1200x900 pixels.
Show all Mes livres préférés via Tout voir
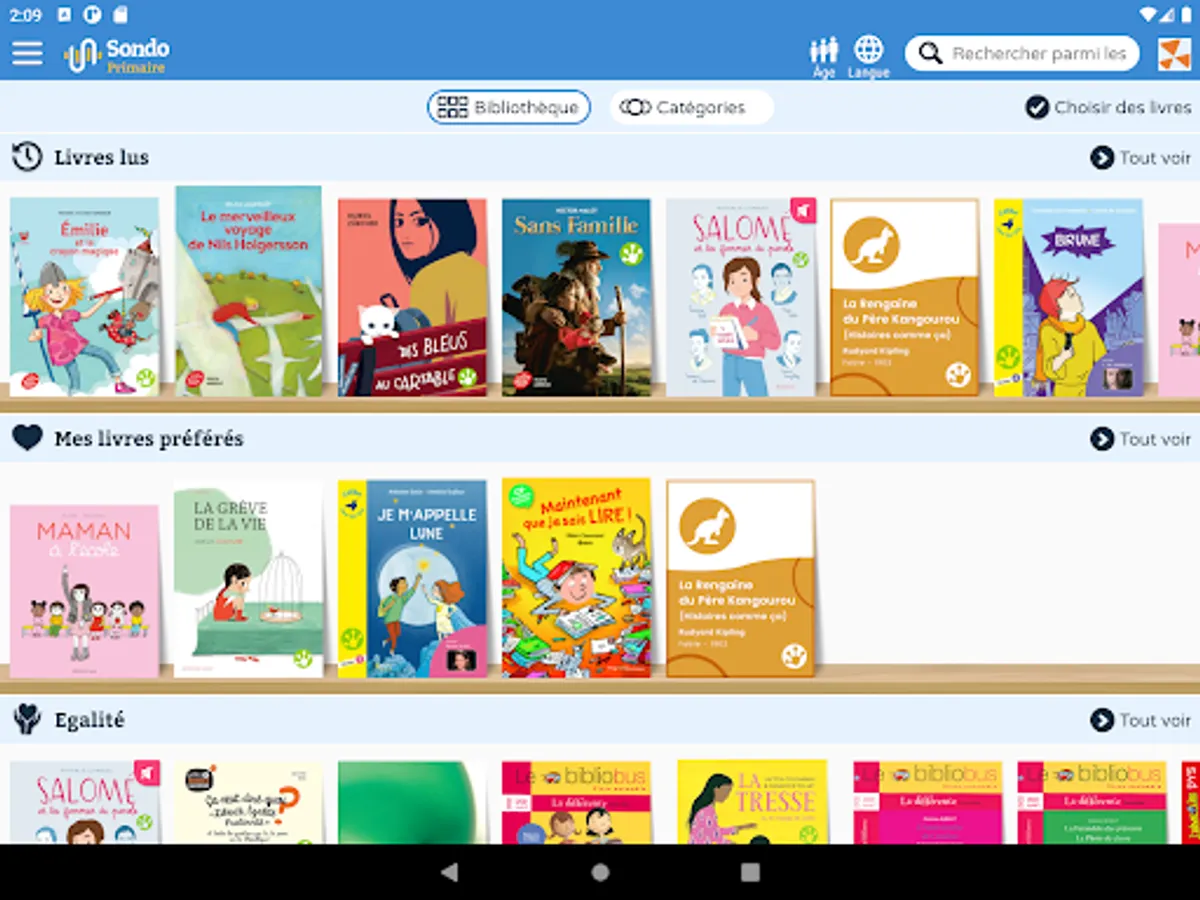(1141, 438)
